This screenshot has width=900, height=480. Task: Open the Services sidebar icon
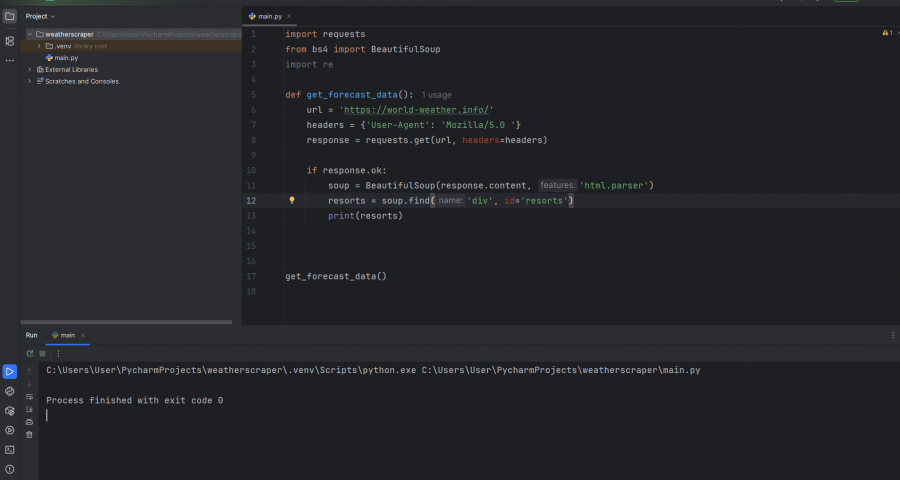10,431
